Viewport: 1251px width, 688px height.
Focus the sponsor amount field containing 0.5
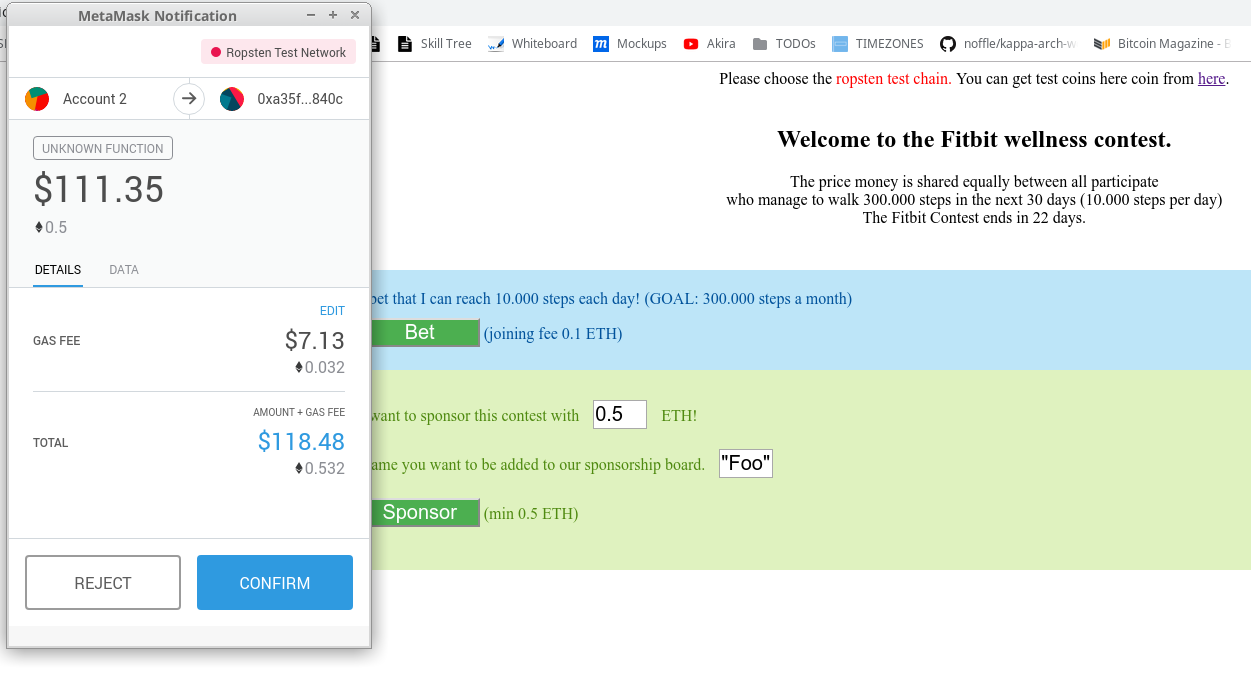pyautogui.click(x=620, y=414)
